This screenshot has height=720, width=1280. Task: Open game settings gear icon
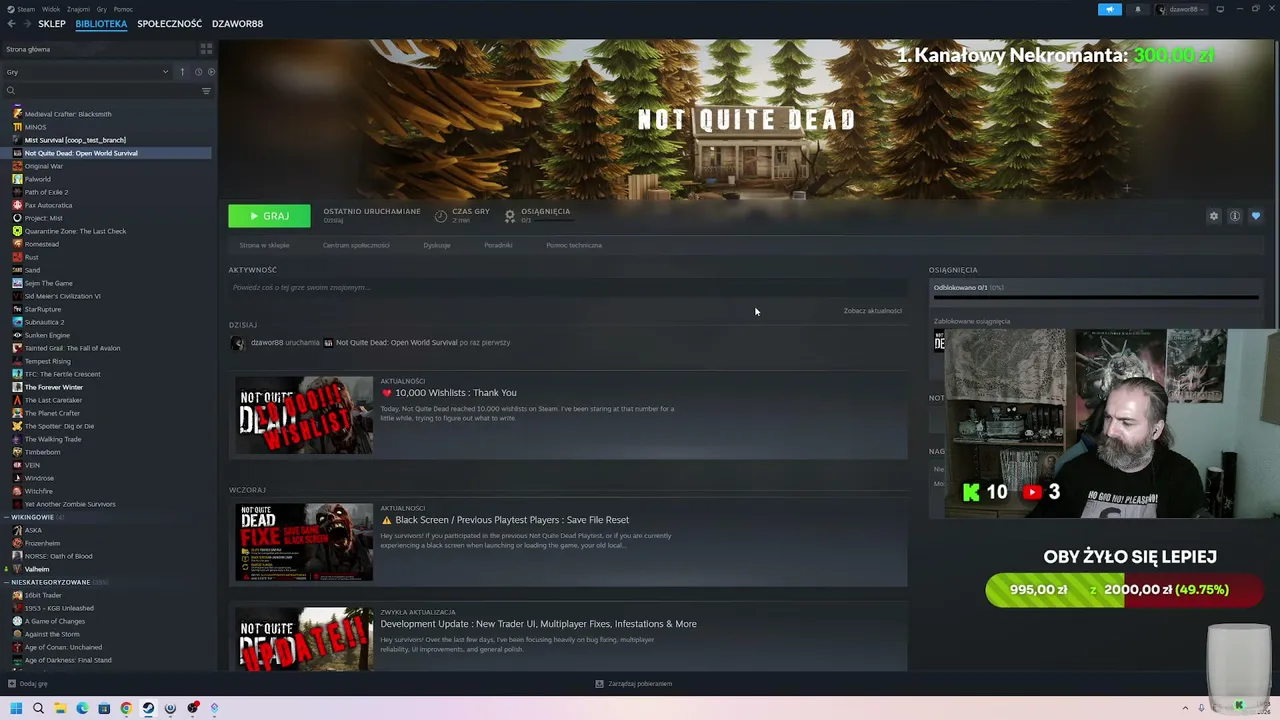[1214, 216]
